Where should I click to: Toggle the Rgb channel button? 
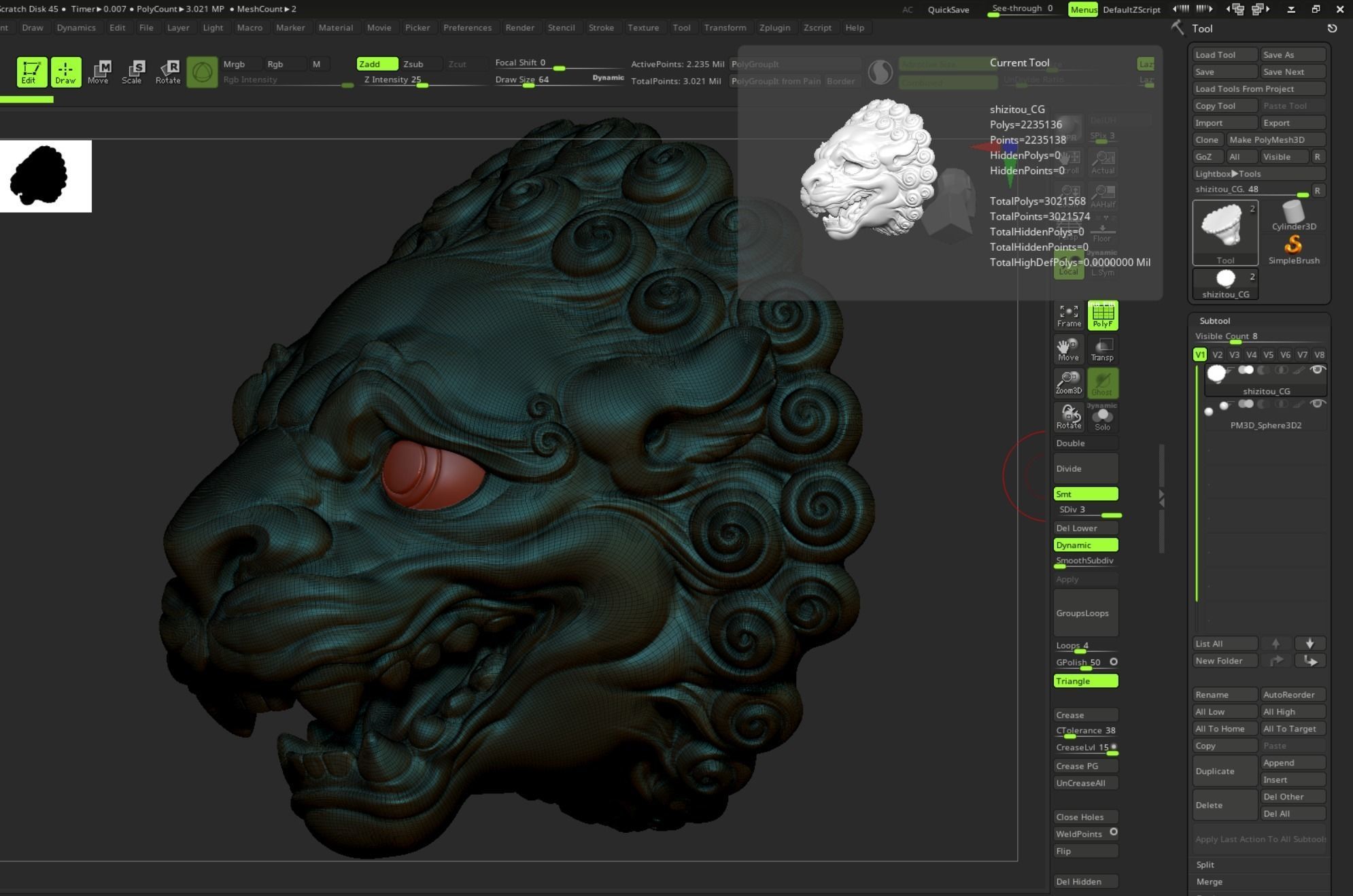click(284, 64)
